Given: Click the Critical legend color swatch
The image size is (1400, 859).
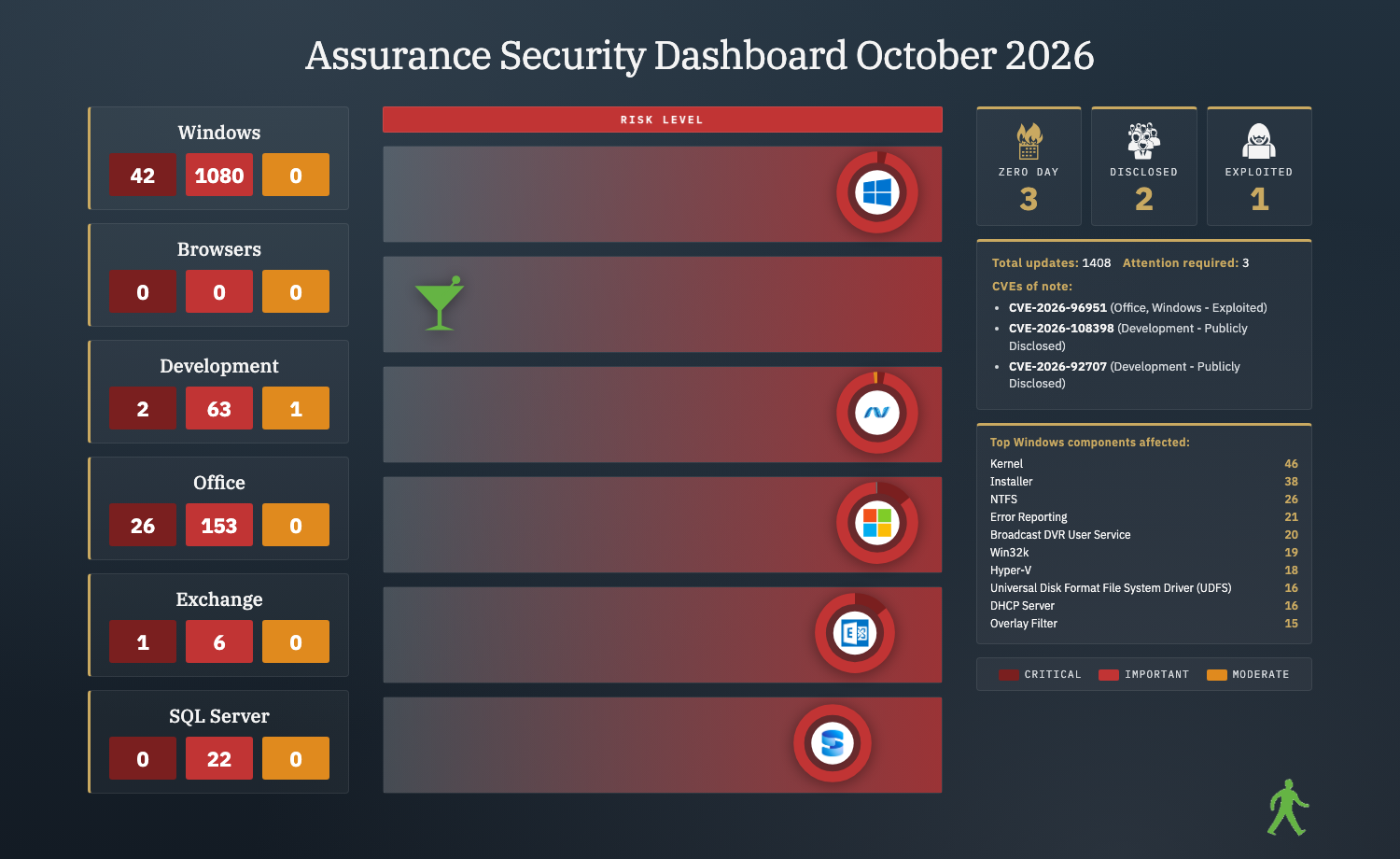Looking at the screenshot, I should (1009, 675).
